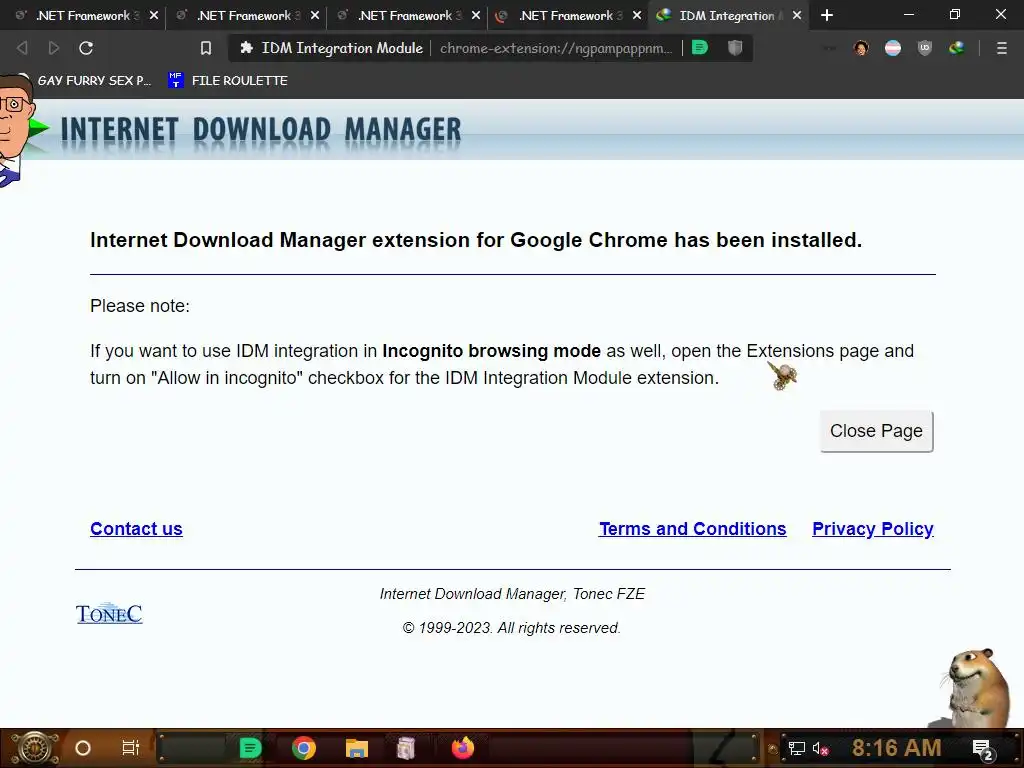Image resolution: width=1024 pixels, height=768 pixels.
Task: Click the Internet Download Manager banner title
Action: [261, 129]
